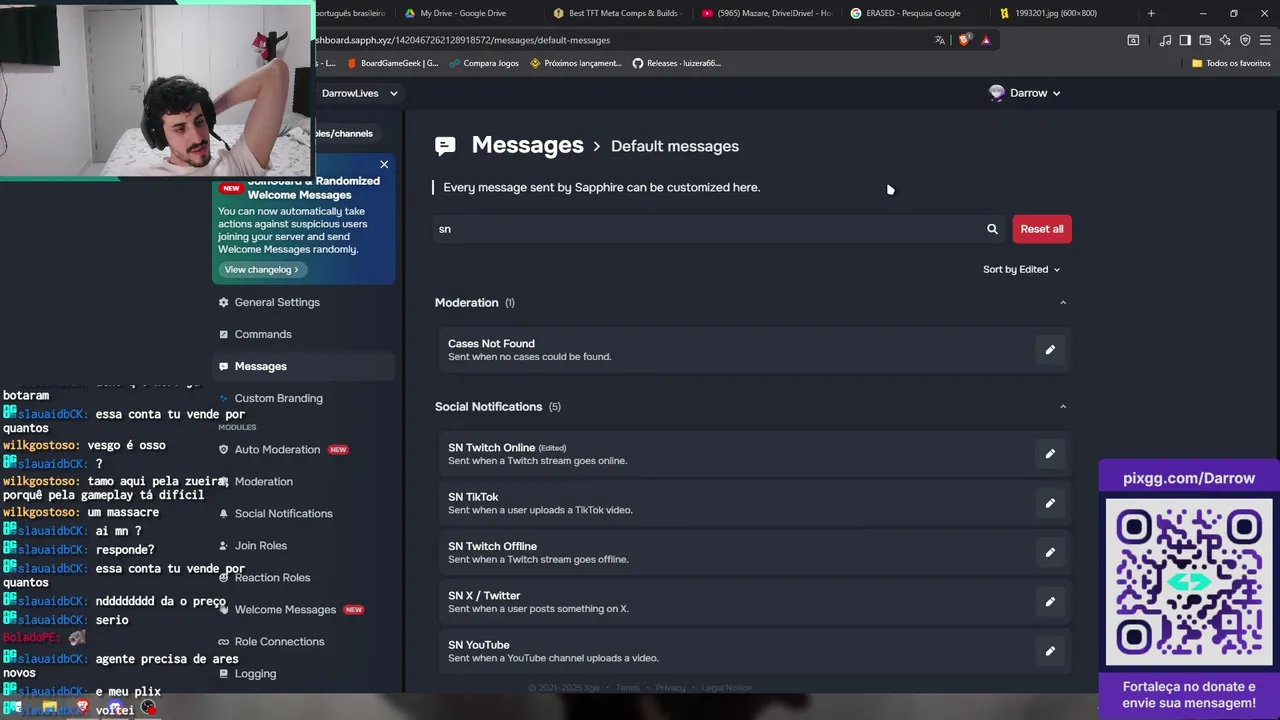Switch to Mazare DriveIDrive YouTube tab
The height and width of the screenshot is (720, 1280).
pyautogui.click(x=767, y=13)
